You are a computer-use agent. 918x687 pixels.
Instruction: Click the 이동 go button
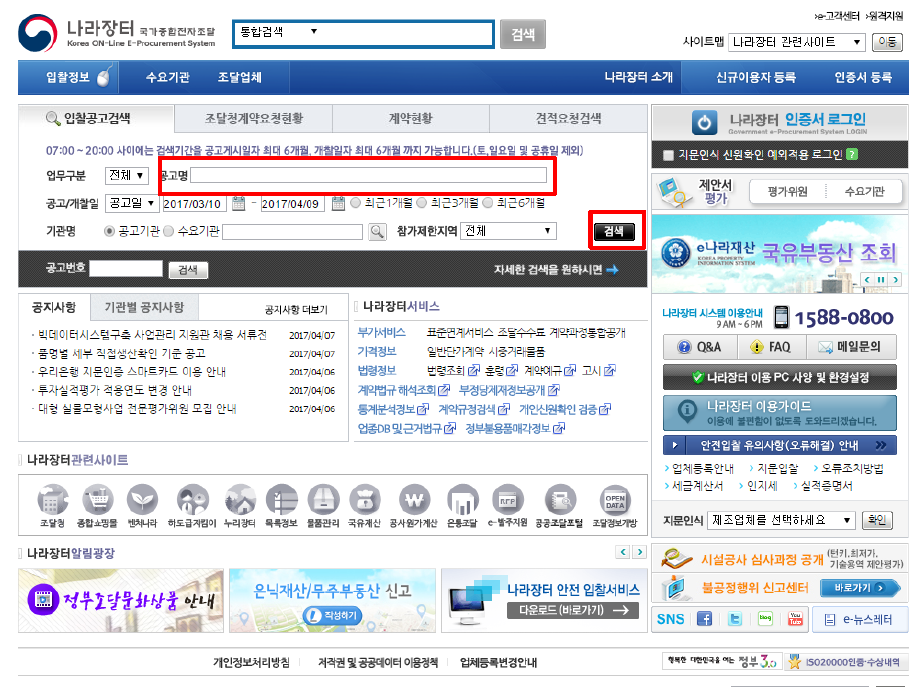coord(887,42)
